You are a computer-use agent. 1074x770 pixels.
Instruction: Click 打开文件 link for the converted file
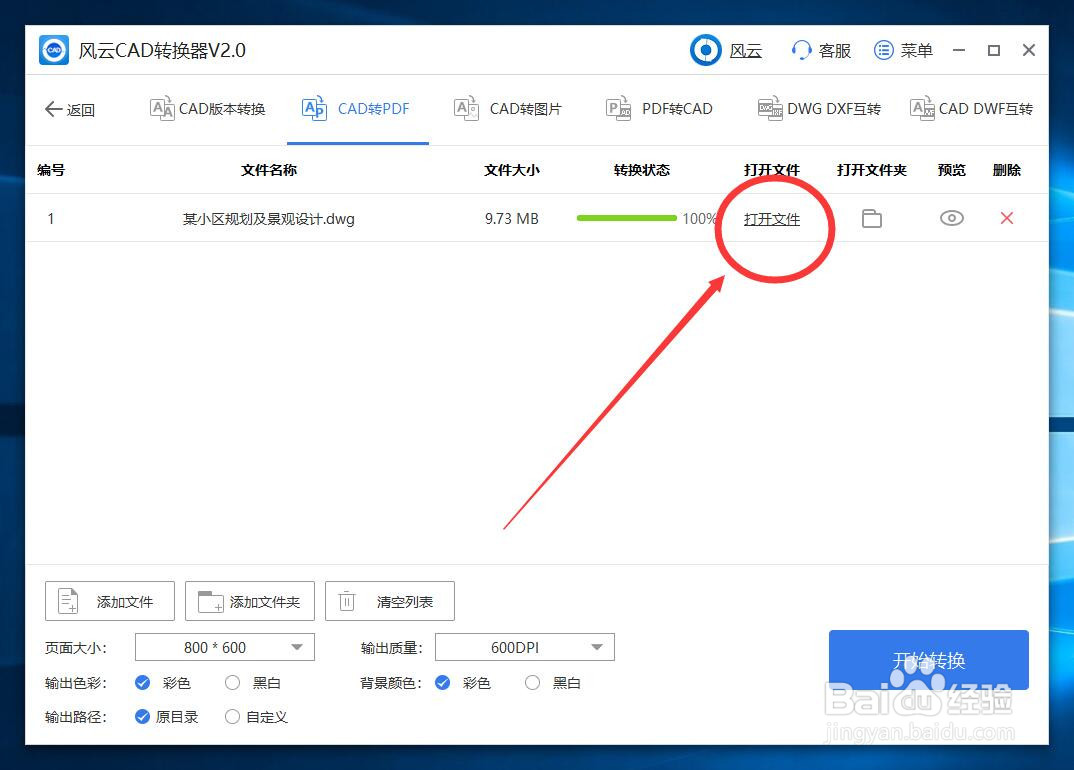point(772,219)
